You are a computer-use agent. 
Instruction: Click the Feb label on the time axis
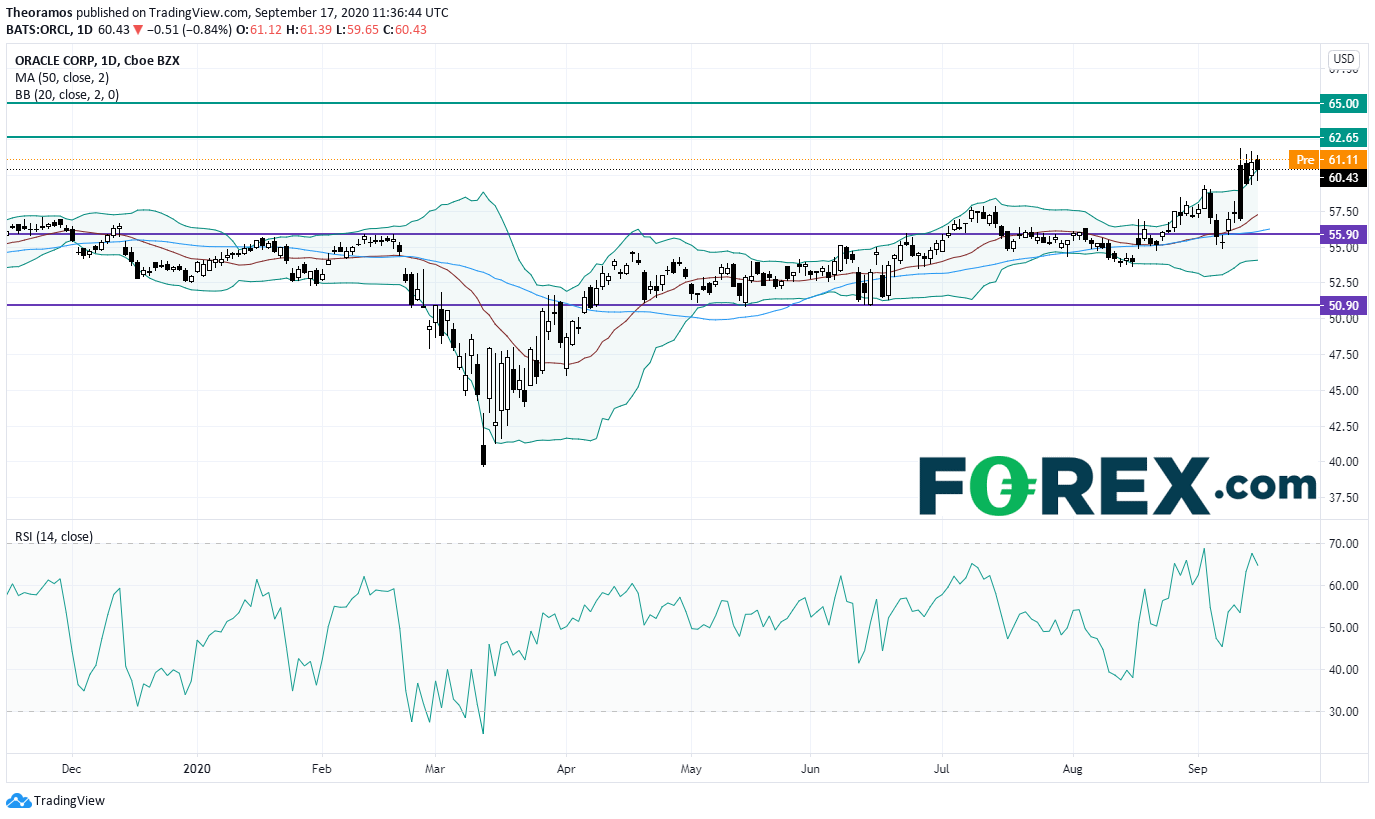coord(321,769)
